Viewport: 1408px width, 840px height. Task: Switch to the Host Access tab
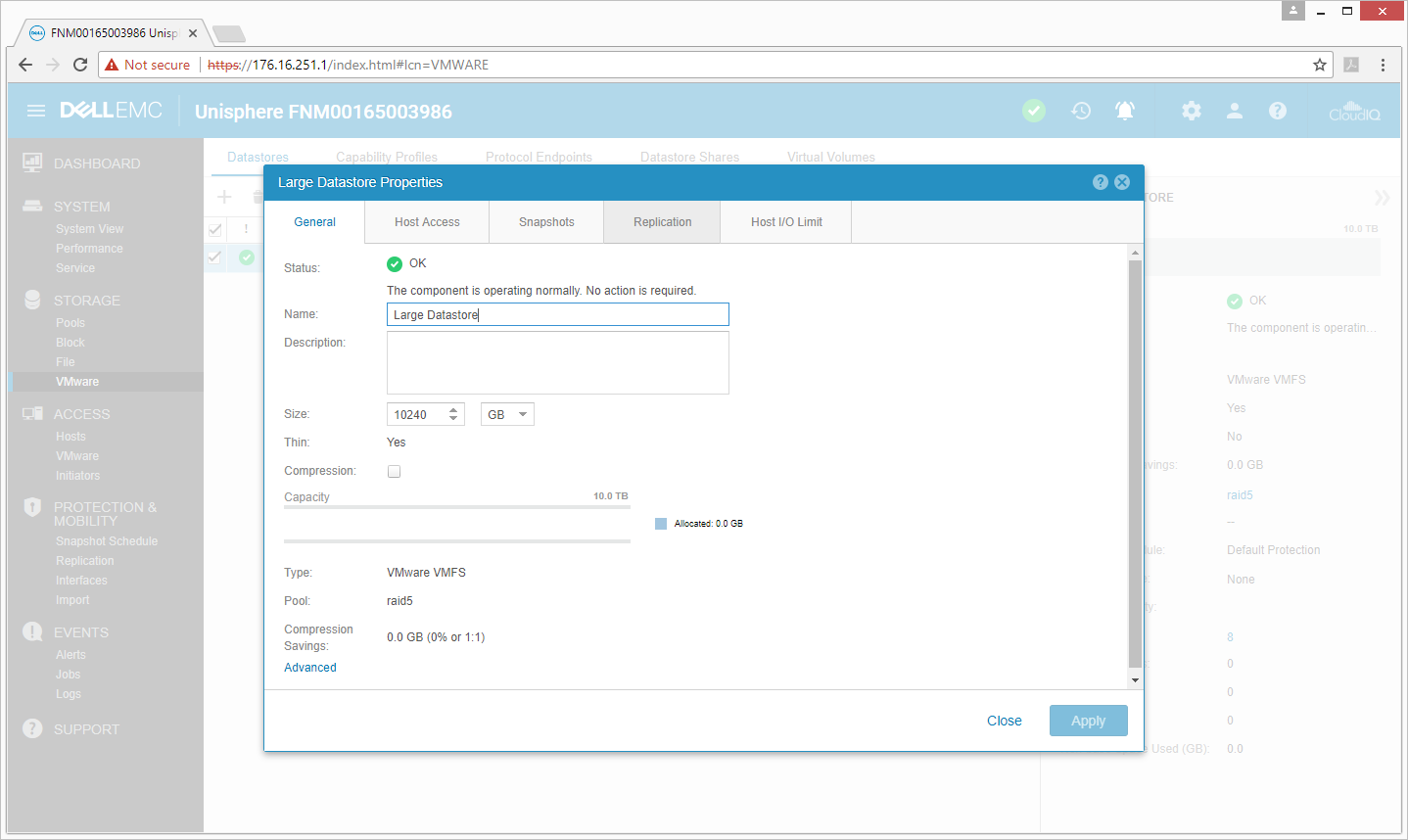tap(427, 222)
